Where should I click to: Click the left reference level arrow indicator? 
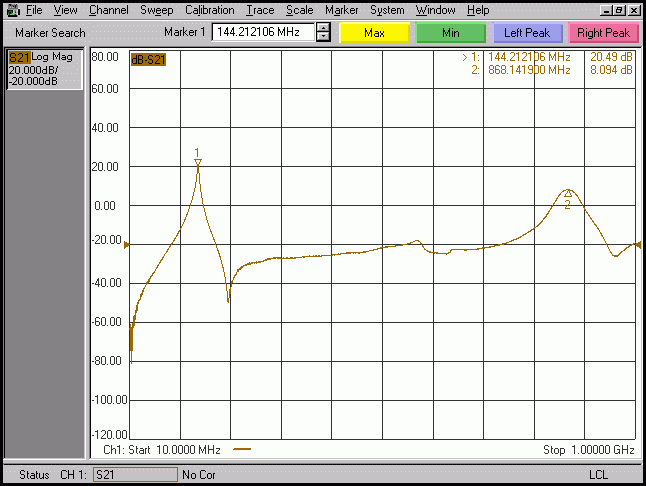(127, 245)
